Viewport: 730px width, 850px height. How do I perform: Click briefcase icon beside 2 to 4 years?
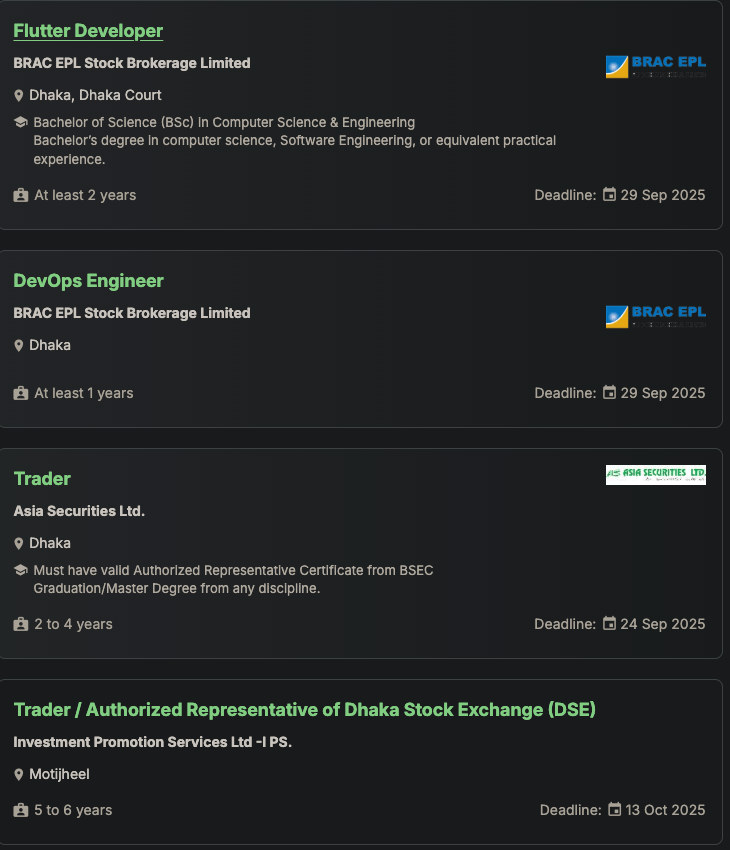click(x=21, y=625)
